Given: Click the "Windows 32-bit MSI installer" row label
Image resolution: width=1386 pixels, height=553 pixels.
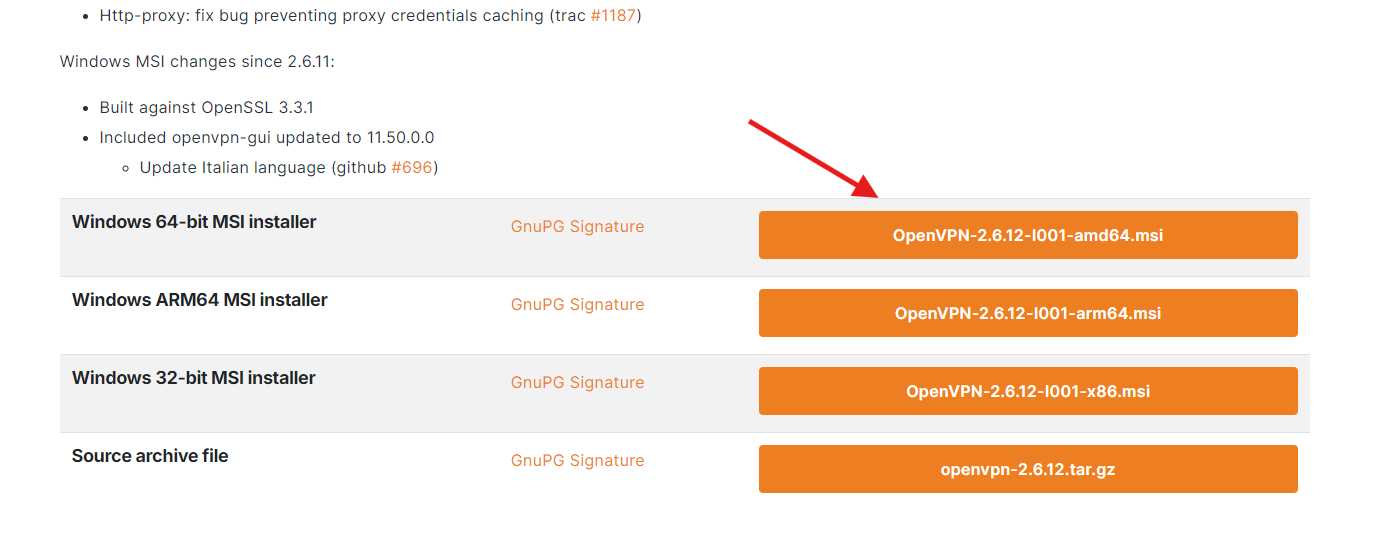Looking at the screenshot, I should point(194,378).
